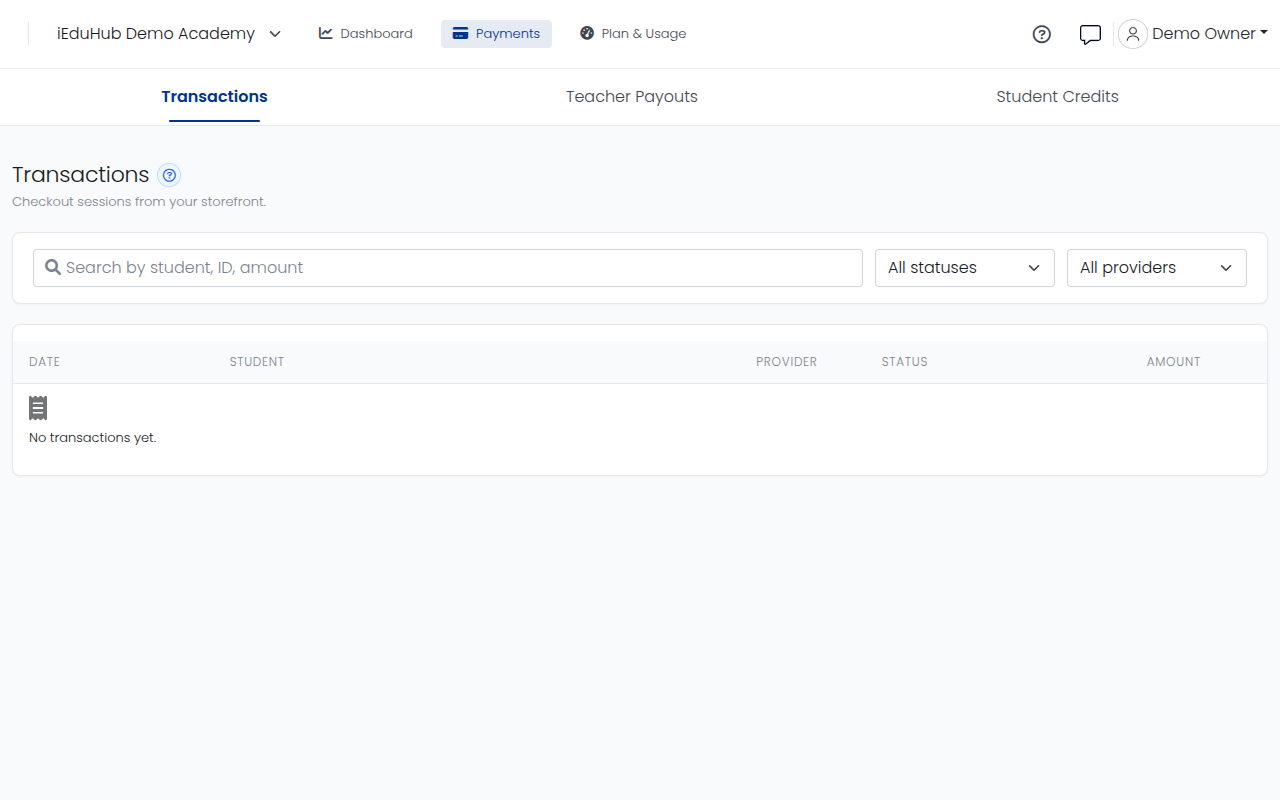The height and width of the screenshot is (800, 1280).
Task: Click the Payments card icon
Action: pos(460,34)
